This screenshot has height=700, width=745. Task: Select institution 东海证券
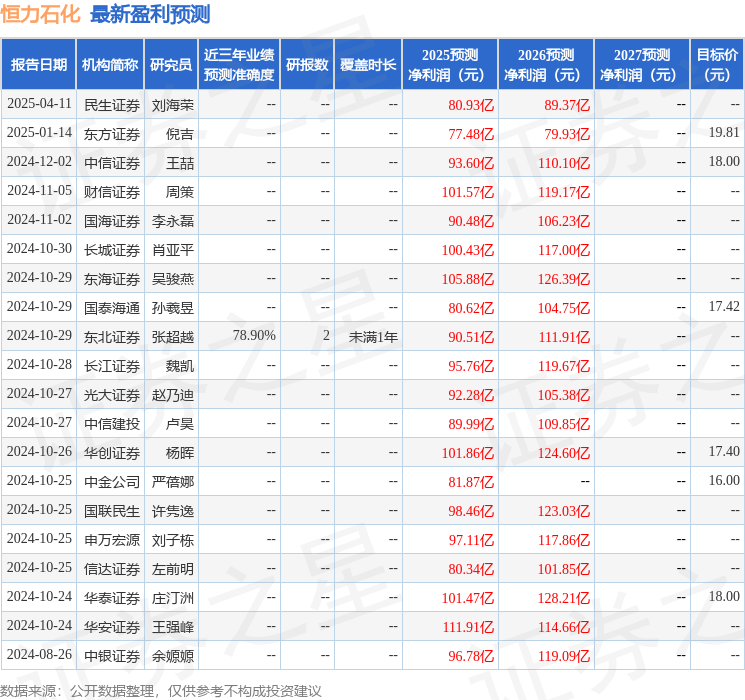click(112, 279)
